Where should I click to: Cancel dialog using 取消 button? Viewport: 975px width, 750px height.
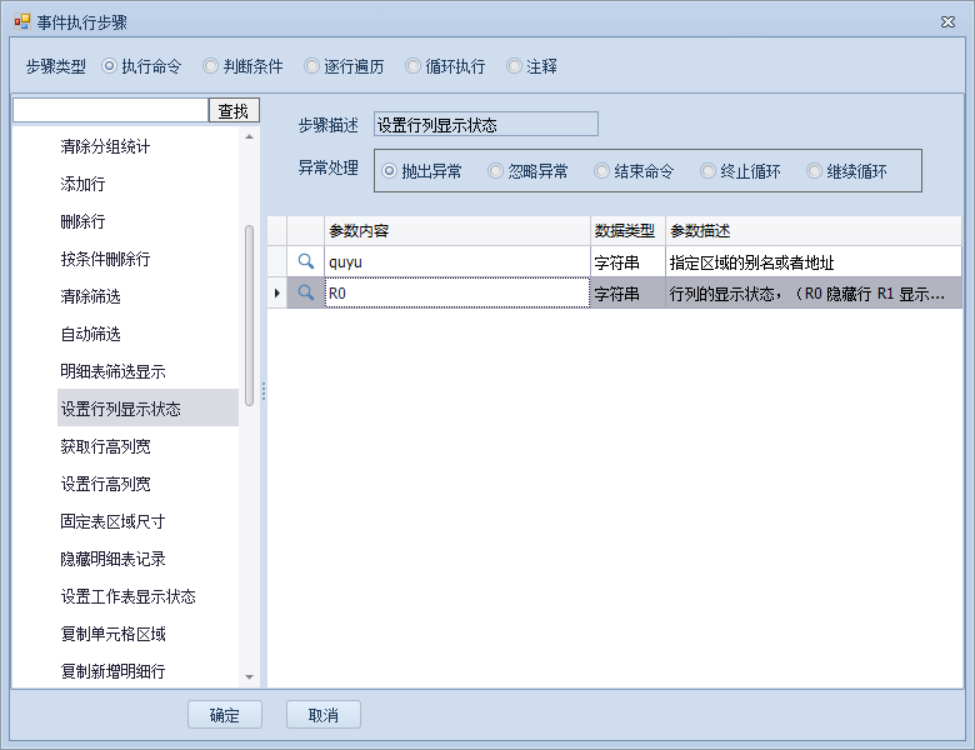click(x=323, y=715)
